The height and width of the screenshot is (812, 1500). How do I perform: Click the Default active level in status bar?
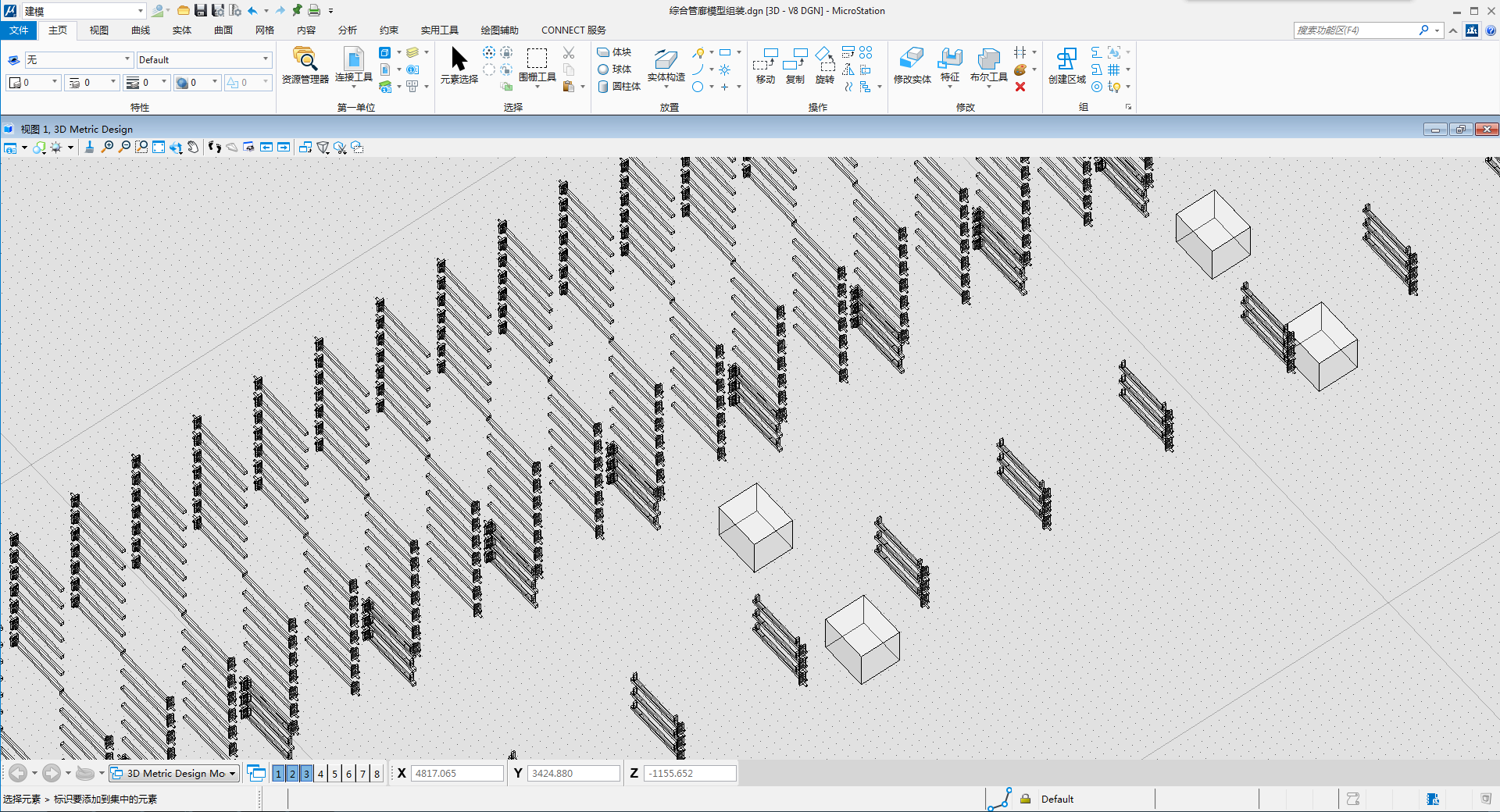1057,799
